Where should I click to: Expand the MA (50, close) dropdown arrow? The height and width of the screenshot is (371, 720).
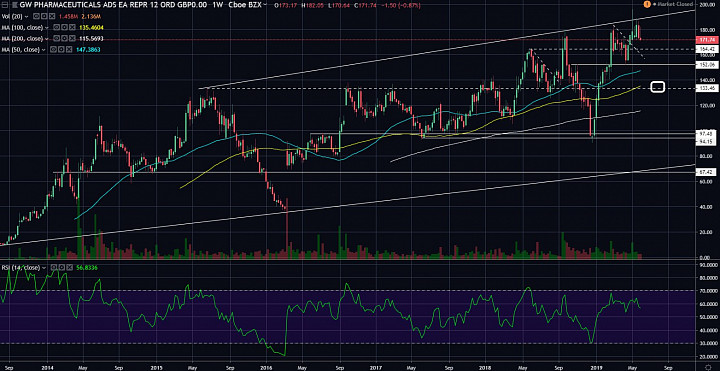click(44, 50)
